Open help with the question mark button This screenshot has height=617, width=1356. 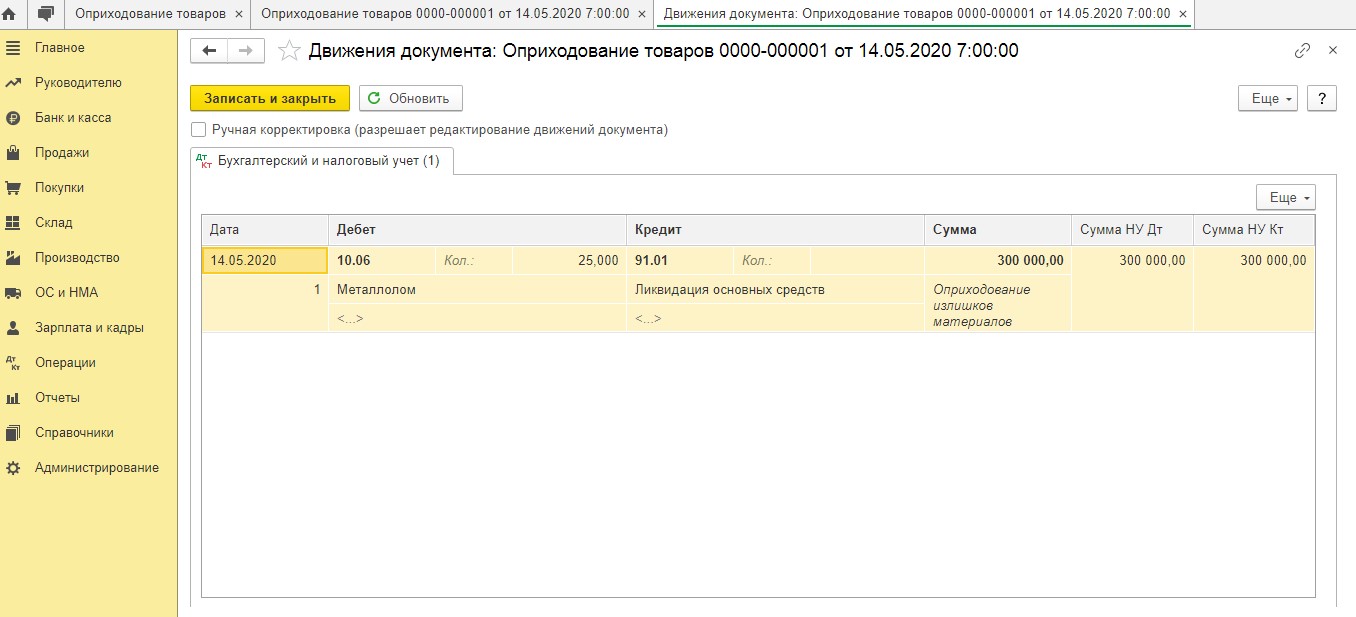click(x=1321, y=98)
